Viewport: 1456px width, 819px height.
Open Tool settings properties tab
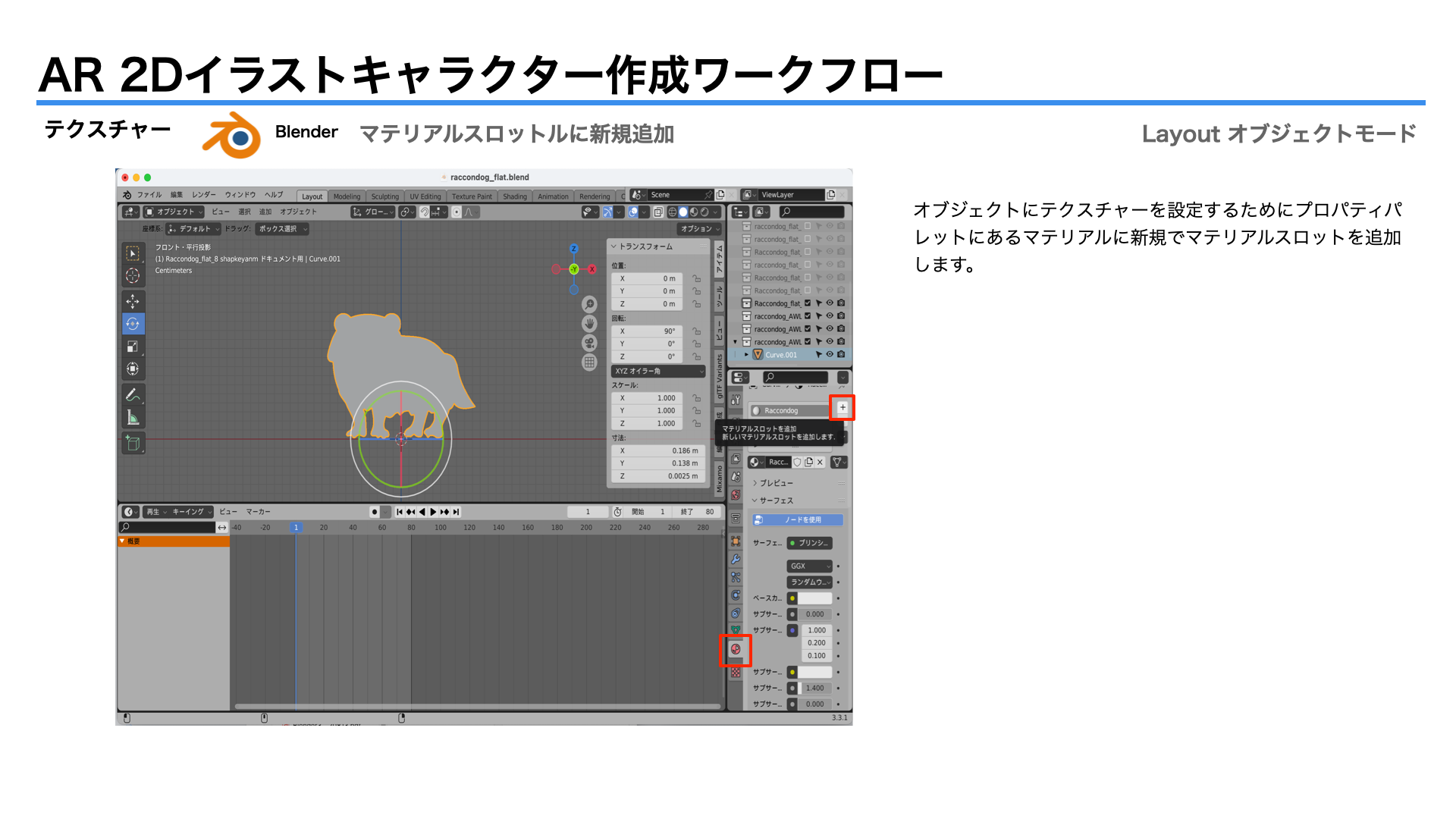click(x=736, y=400)
